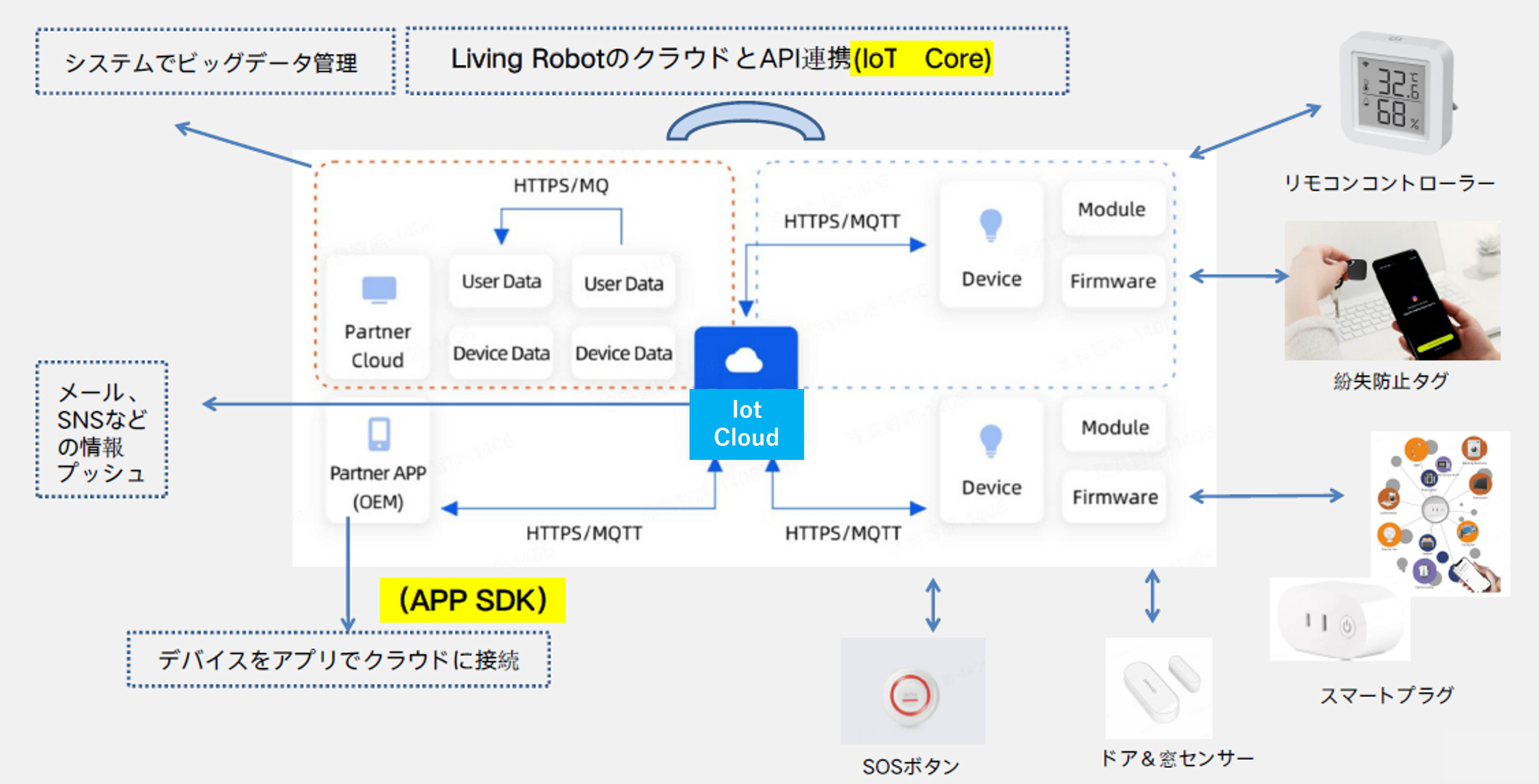
Task: Click the white smart plug image
Action: pos(1338,621)
